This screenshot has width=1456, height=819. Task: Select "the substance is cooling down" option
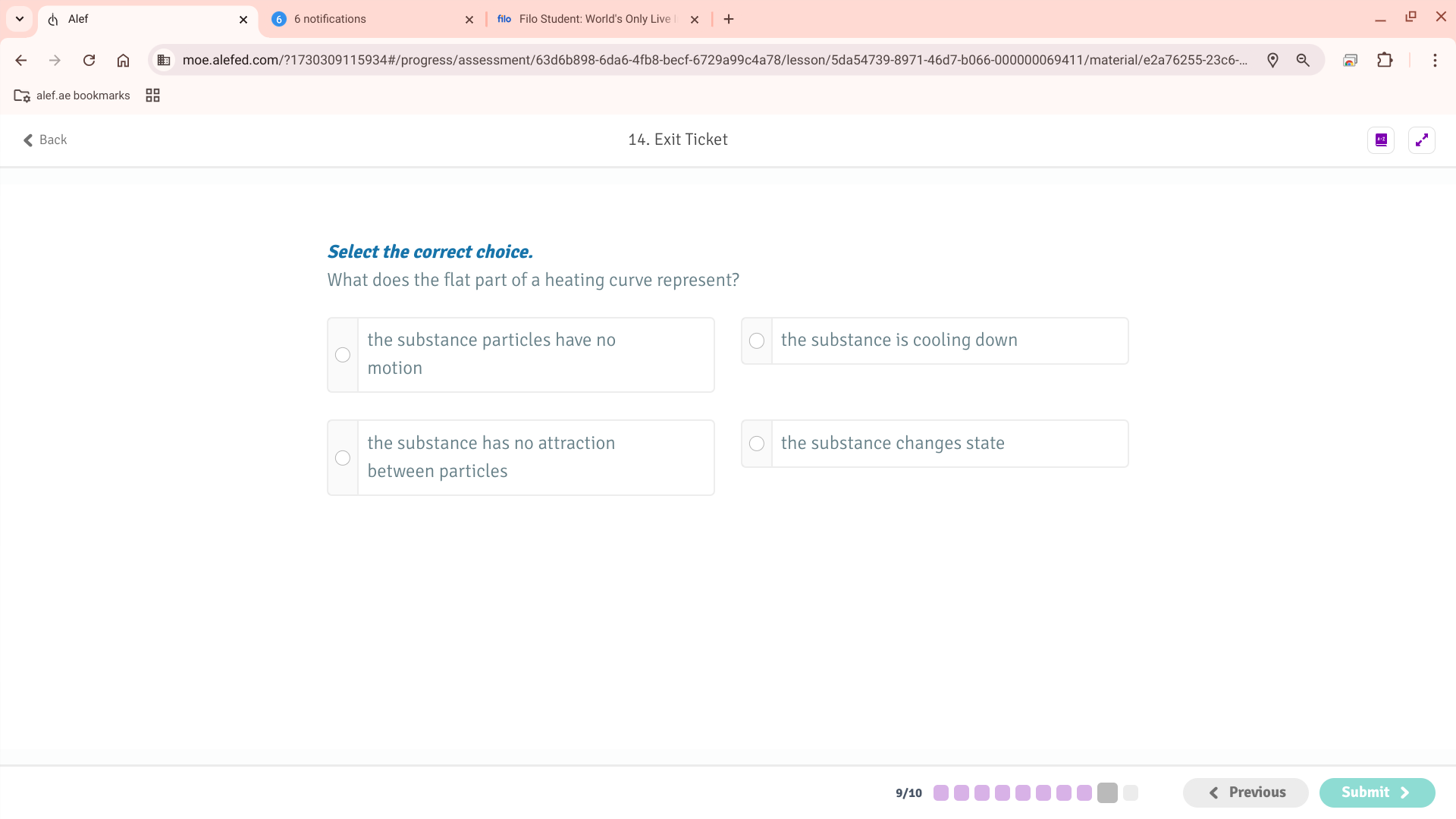click(757, 340)
